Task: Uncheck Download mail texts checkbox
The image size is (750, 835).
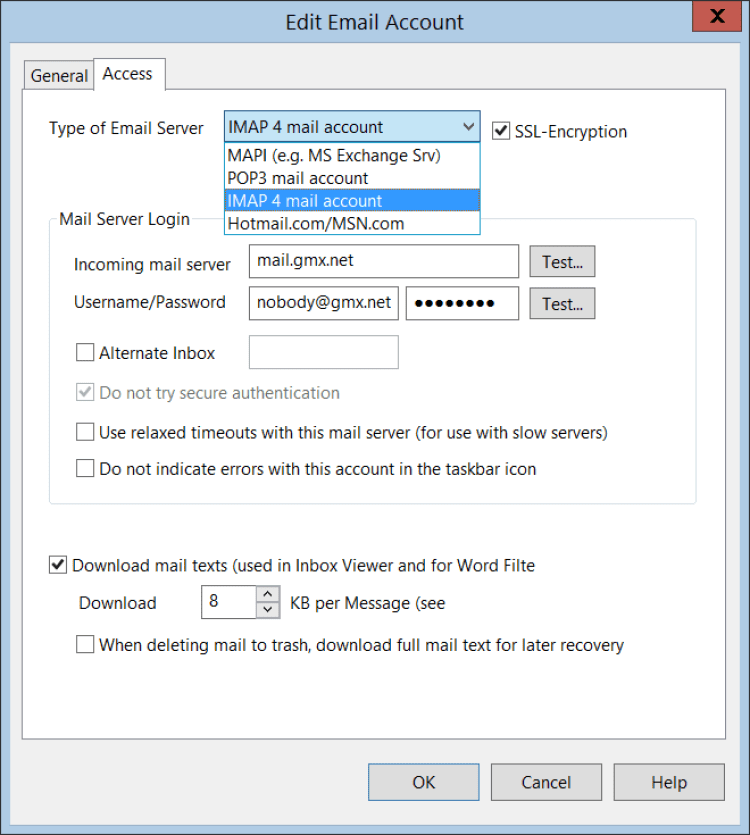Action: pyautogui.click(x=58, y=564)
